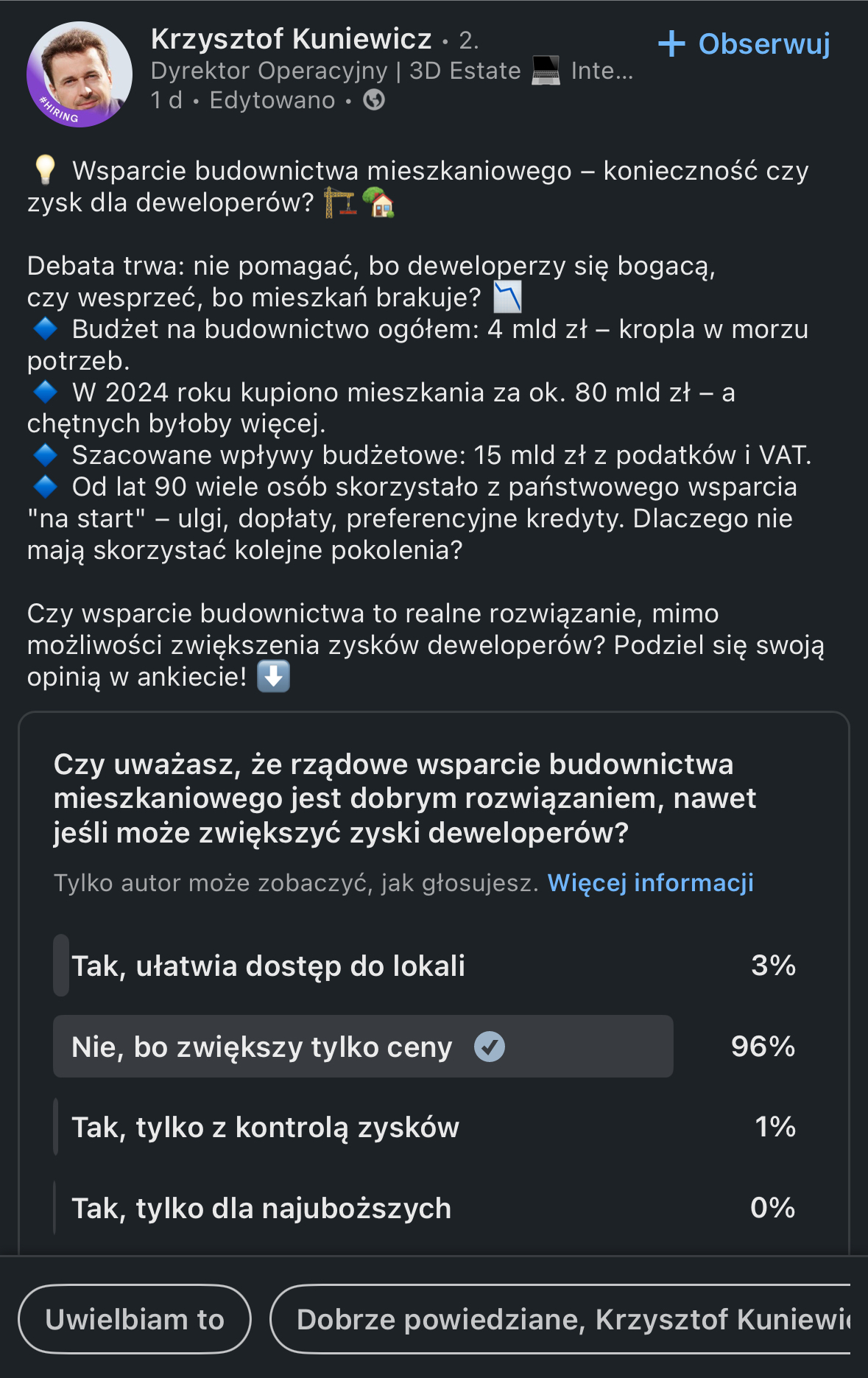The height and width of the screenshot is (1378, 868).
Task: Select poll option Nie, bo zwiększy tylko ceny
Action: (261, 1047)
